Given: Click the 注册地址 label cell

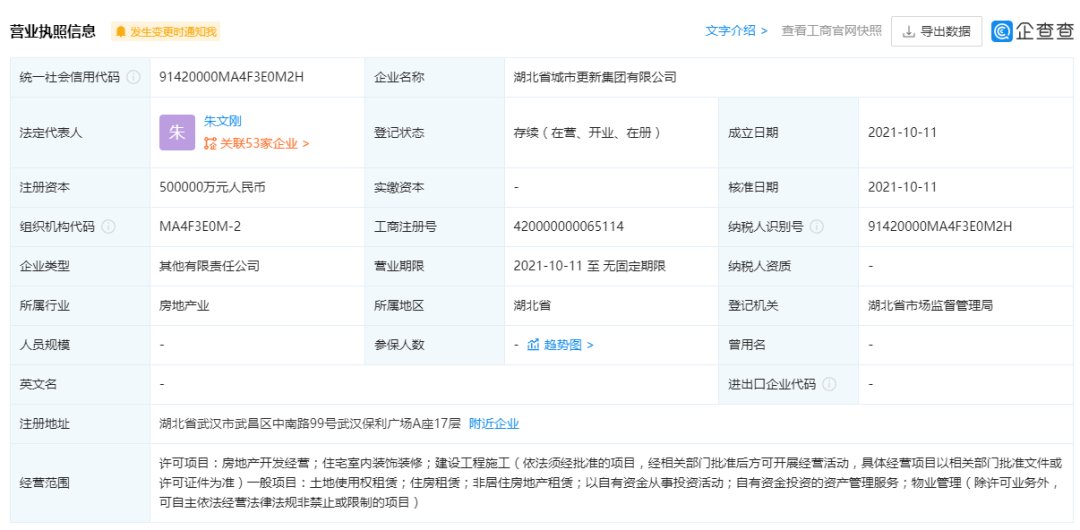Looking at the screenshot, I should (x=80, y=424).
